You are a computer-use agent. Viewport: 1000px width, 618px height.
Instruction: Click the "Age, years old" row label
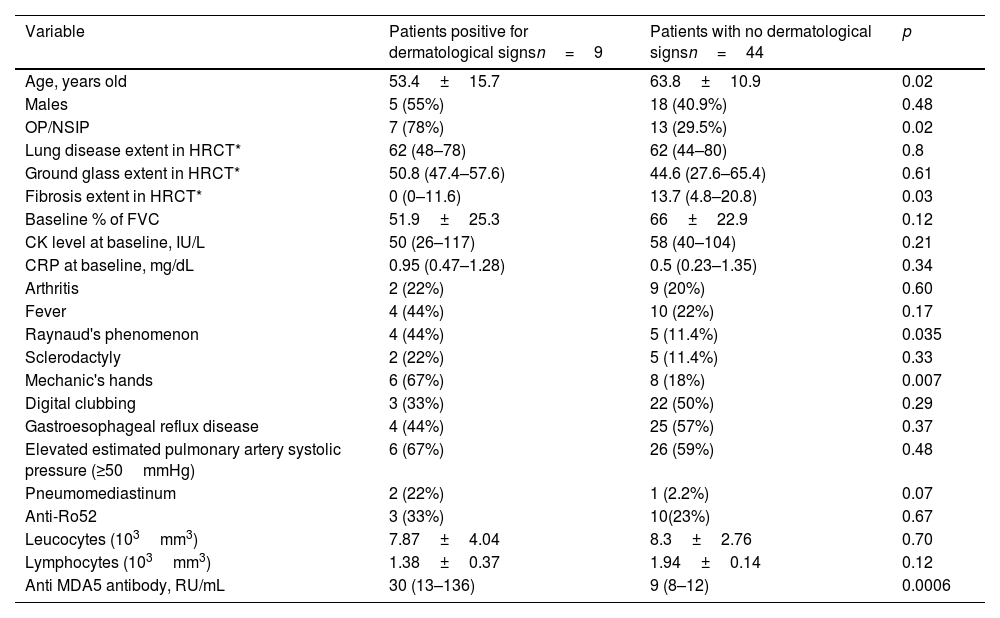coord(76,81)
